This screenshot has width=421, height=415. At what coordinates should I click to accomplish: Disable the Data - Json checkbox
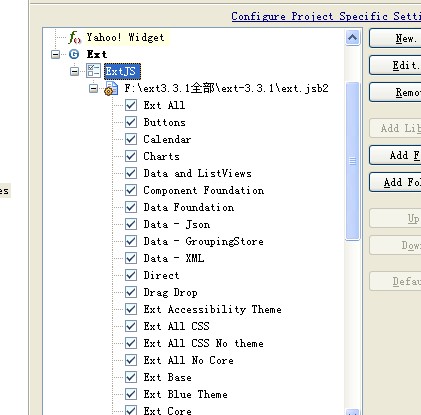click(x=131, y=224)
